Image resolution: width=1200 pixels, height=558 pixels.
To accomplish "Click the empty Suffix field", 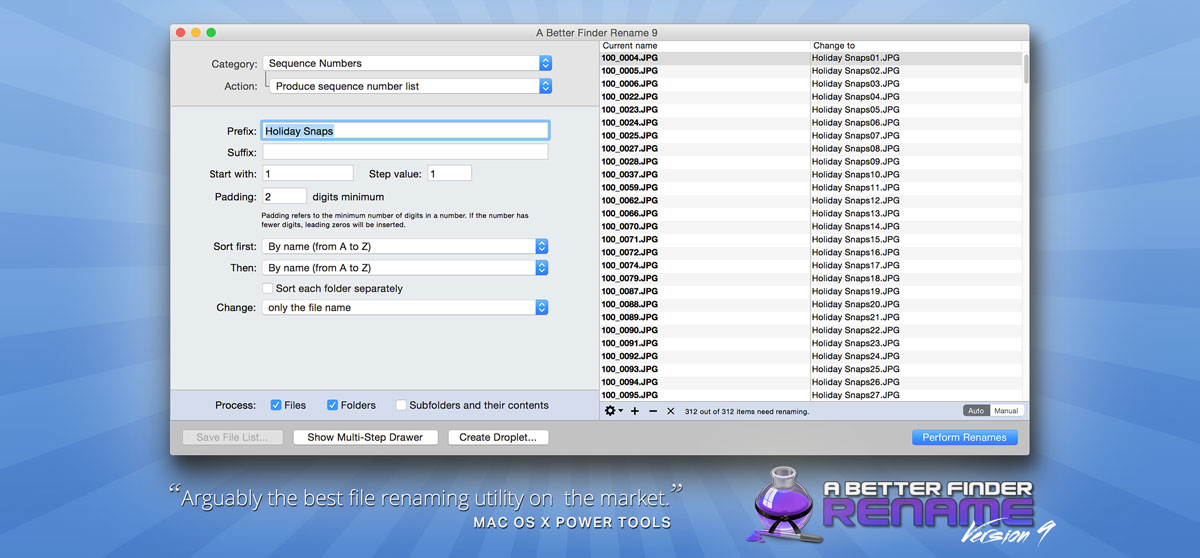I will (x=405, y=152).
